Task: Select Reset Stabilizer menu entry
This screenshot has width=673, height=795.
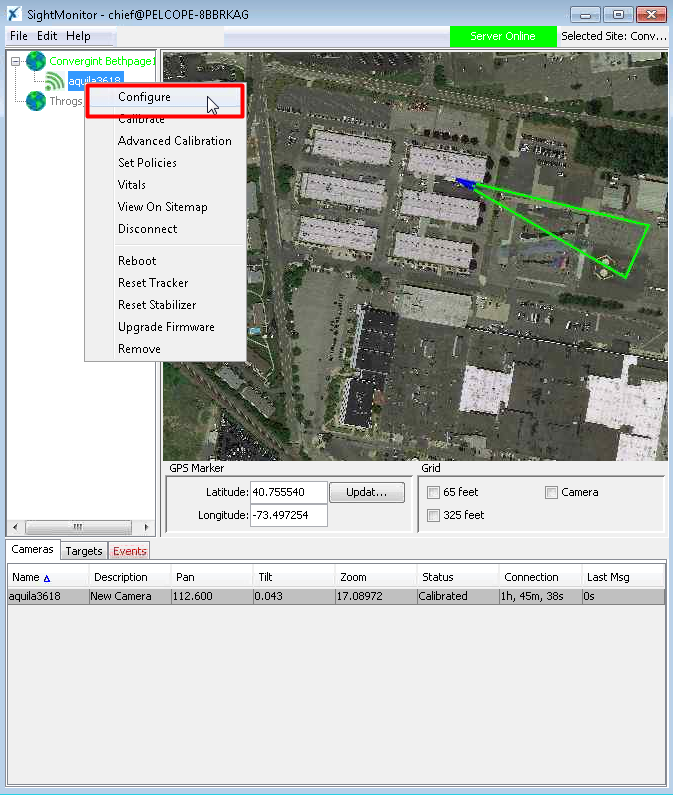Action: pos(165,305)
